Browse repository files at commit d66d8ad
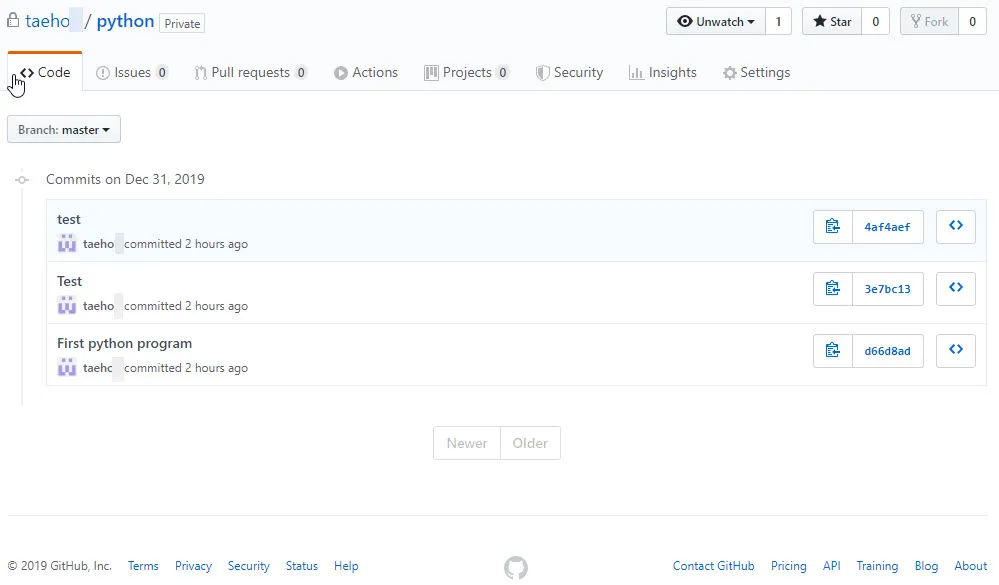The width and height of the screenshot is (999, 585). point(955,350)
